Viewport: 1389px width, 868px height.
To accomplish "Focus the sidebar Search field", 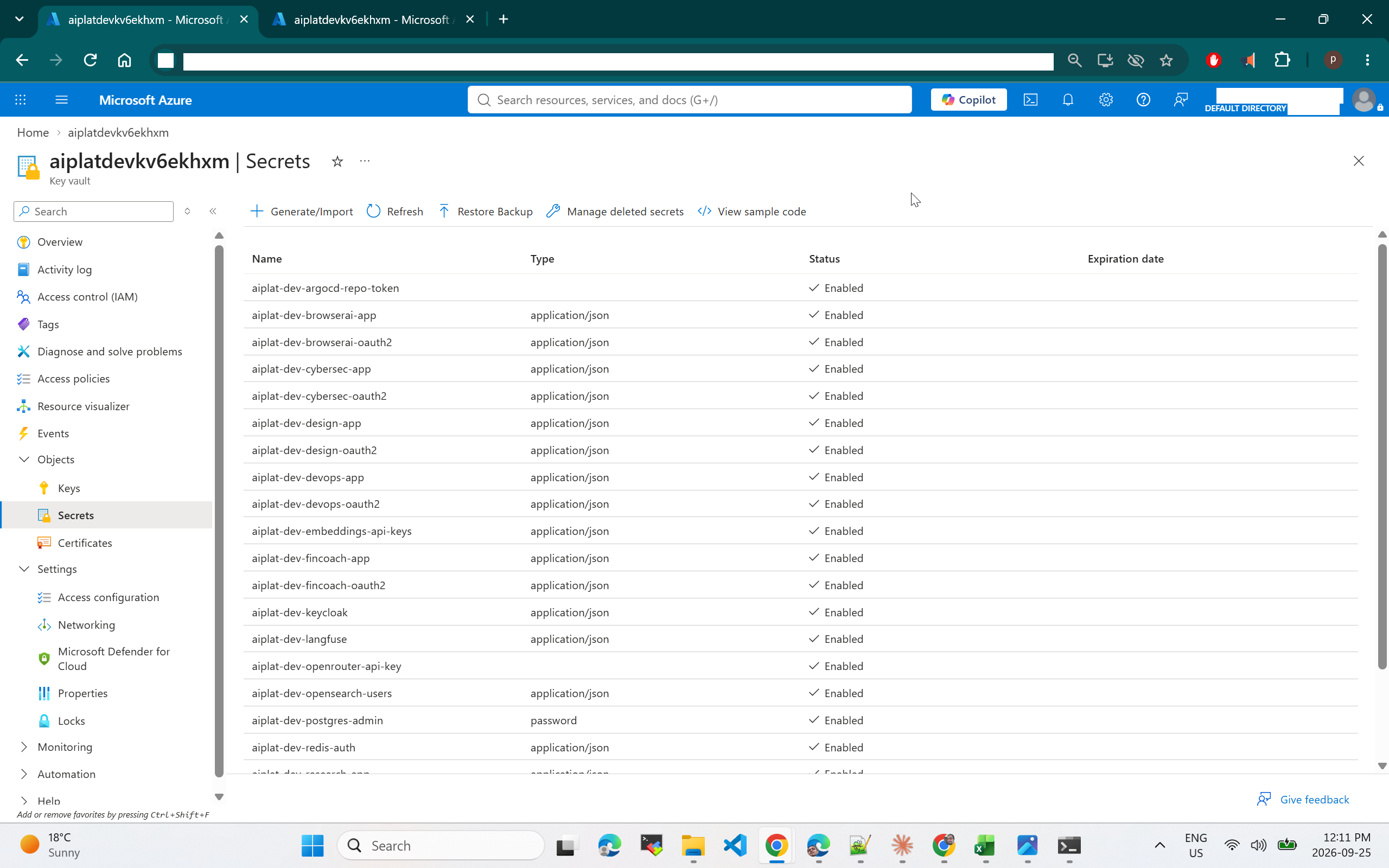I will pos(93,211).
